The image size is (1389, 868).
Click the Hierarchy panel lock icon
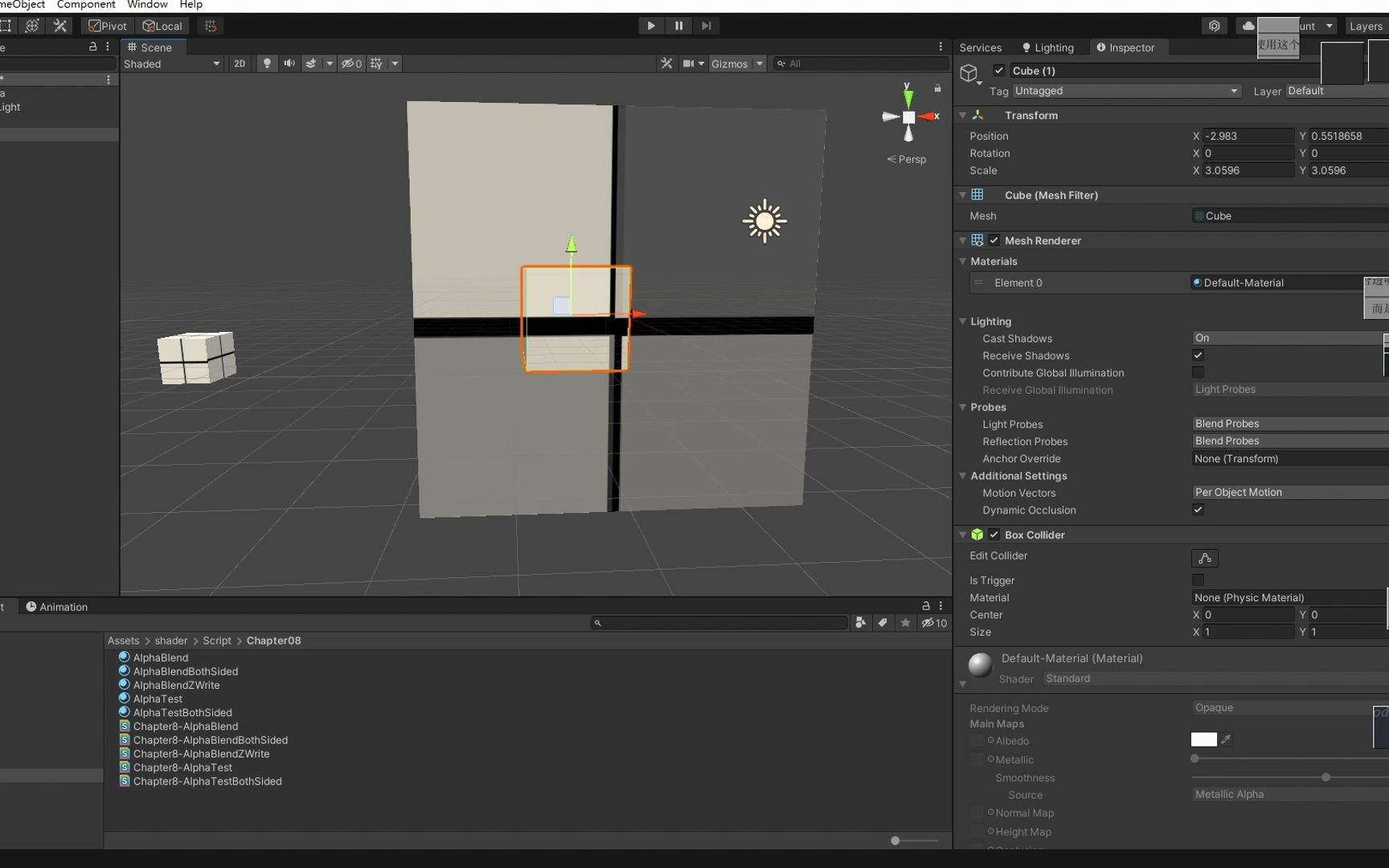pyautogui.click(x=92, y=47)
